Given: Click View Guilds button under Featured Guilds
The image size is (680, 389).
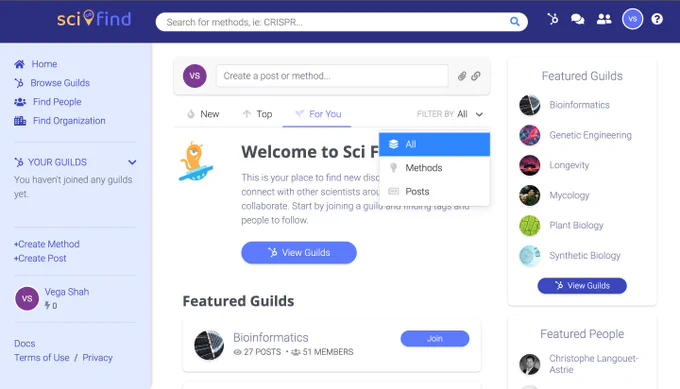Looking at the screenshot, I should pyautogui.click(x=582, y=286).
